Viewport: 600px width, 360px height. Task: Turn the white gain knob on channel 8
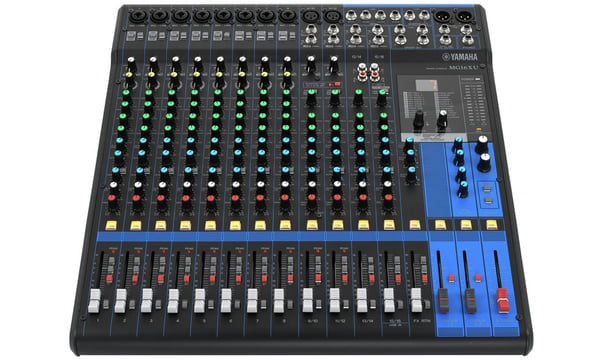click(287, 63)
